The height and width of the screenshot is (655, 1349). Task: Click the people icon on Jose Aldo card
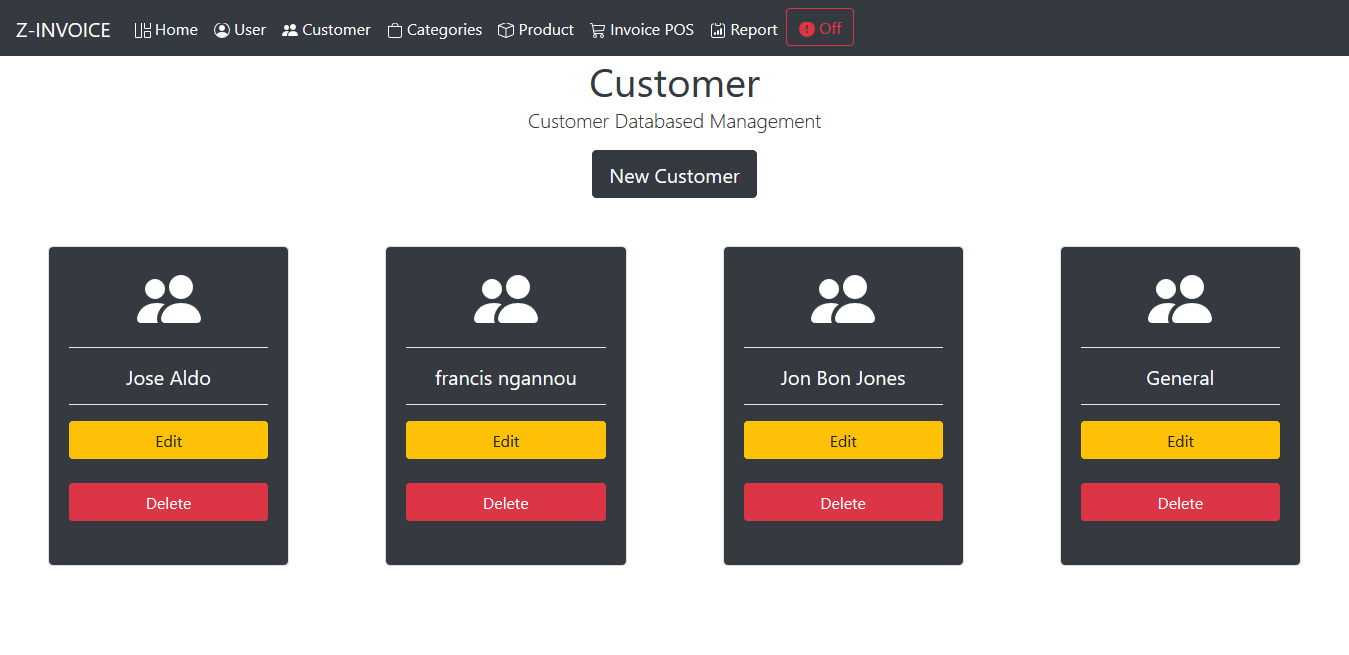(x=169, y=300)
